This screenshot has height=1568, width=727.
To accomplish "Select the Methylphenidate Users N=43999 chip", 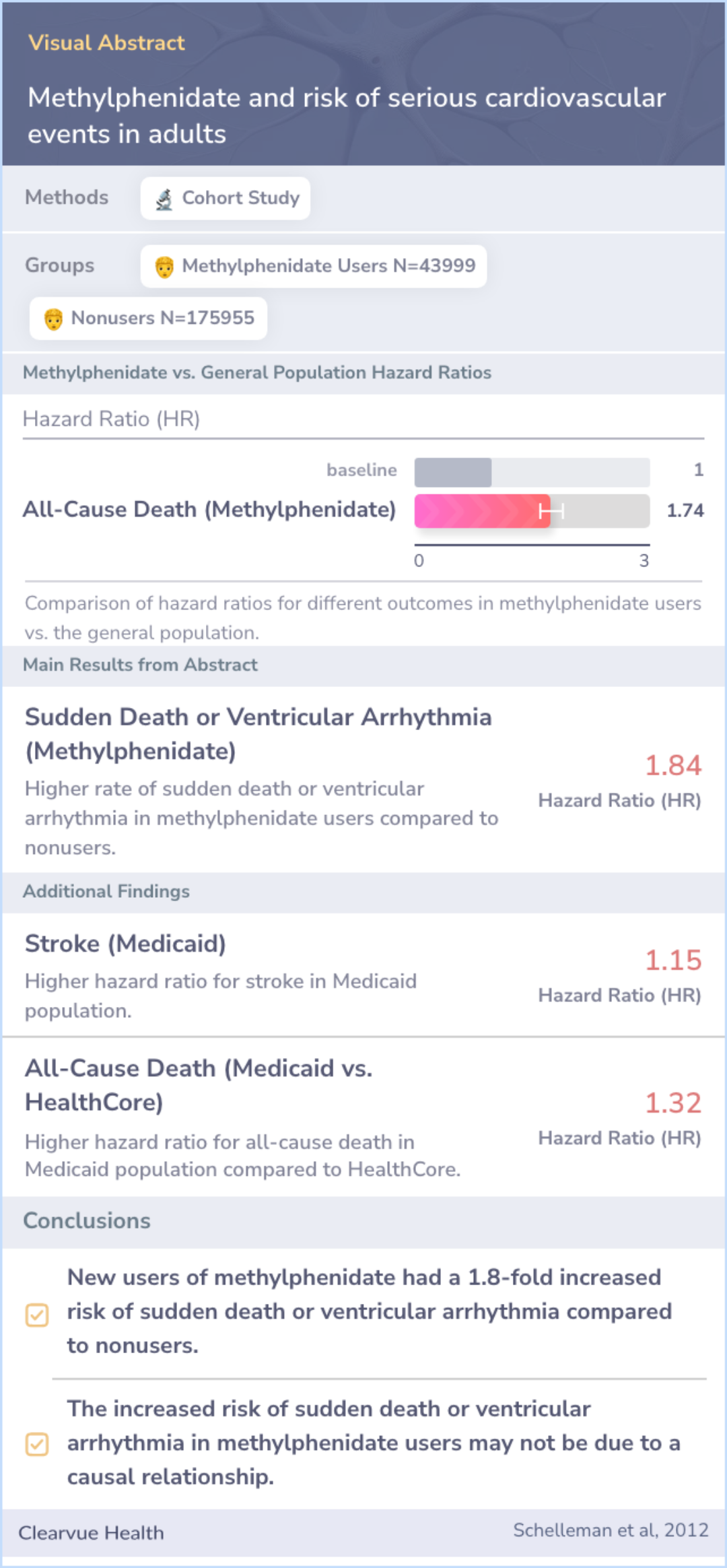I will pos(314,266).
